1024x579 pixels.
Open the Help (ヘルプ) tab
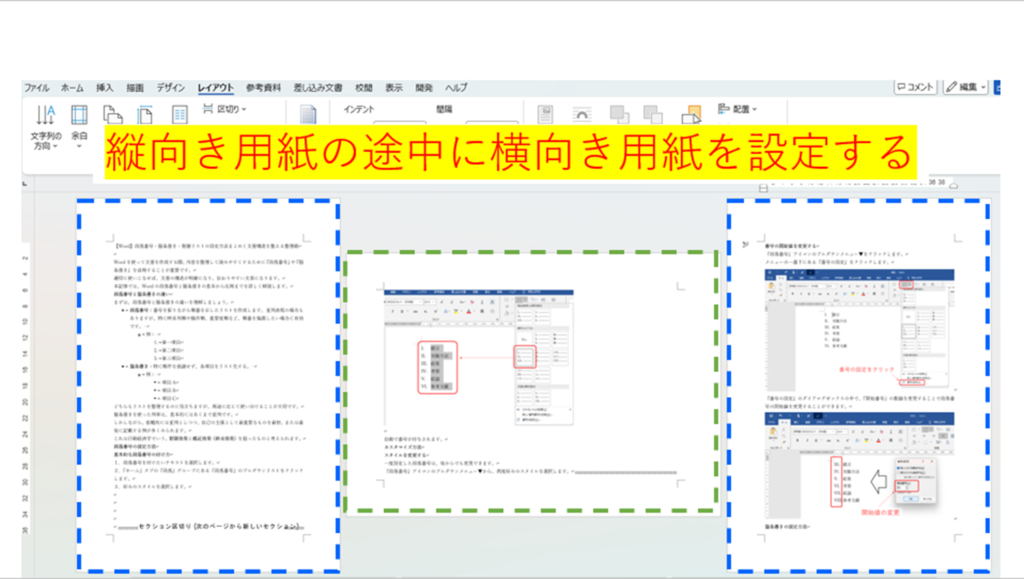[x=456, y=88]
